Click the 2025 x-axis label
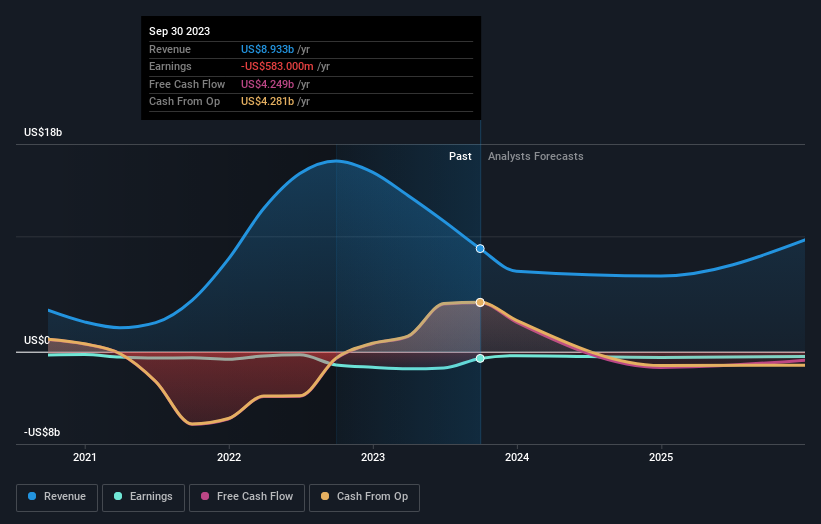This screenshot has height=524, width=821. [661, 457]
